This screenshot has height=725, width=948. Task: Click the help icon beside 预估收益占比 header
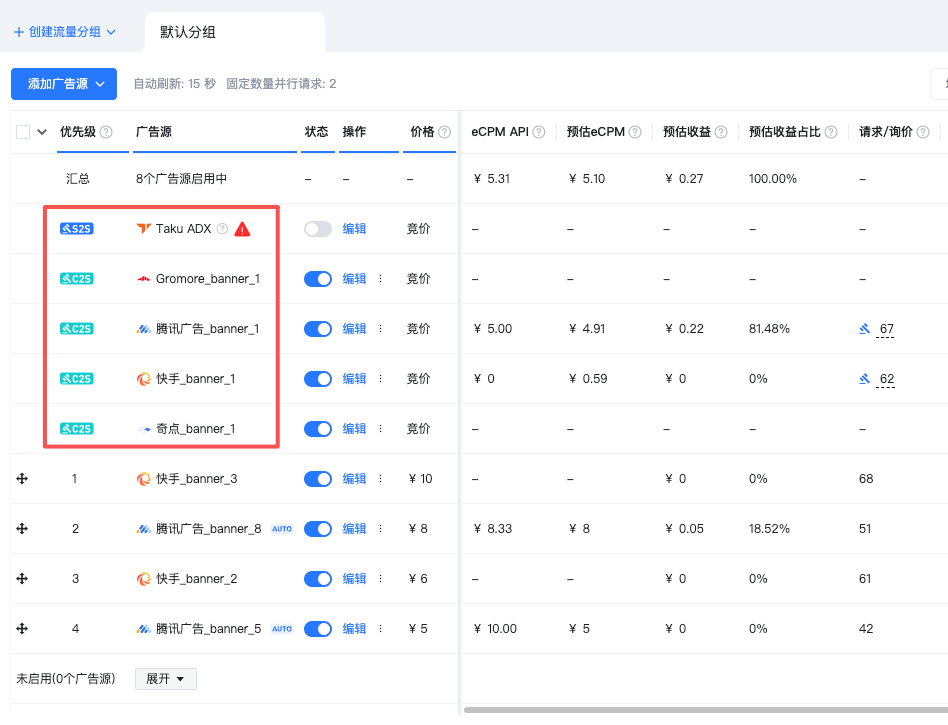(x=831, y=132)
